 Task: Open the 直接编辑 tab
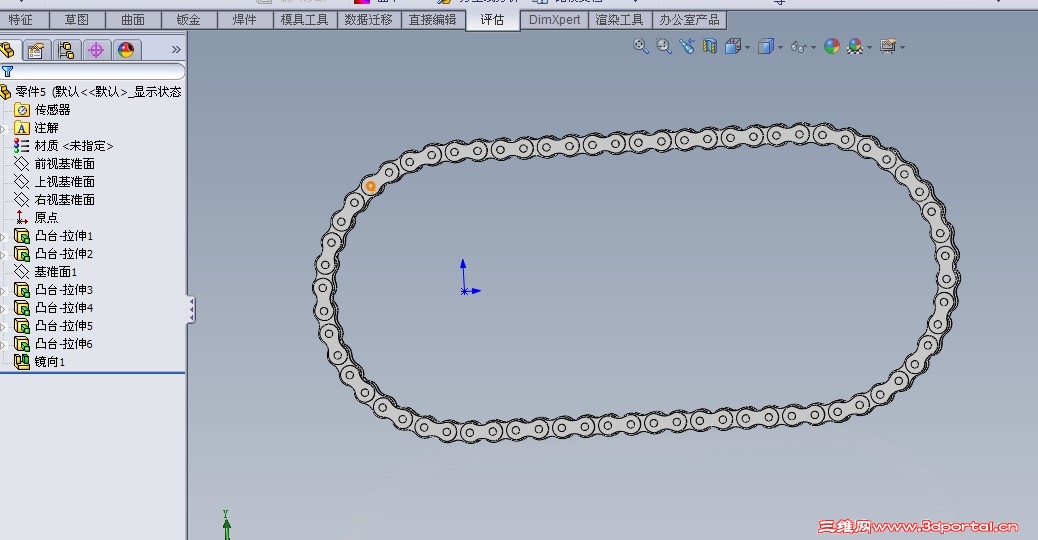click(x=432, y=20)
